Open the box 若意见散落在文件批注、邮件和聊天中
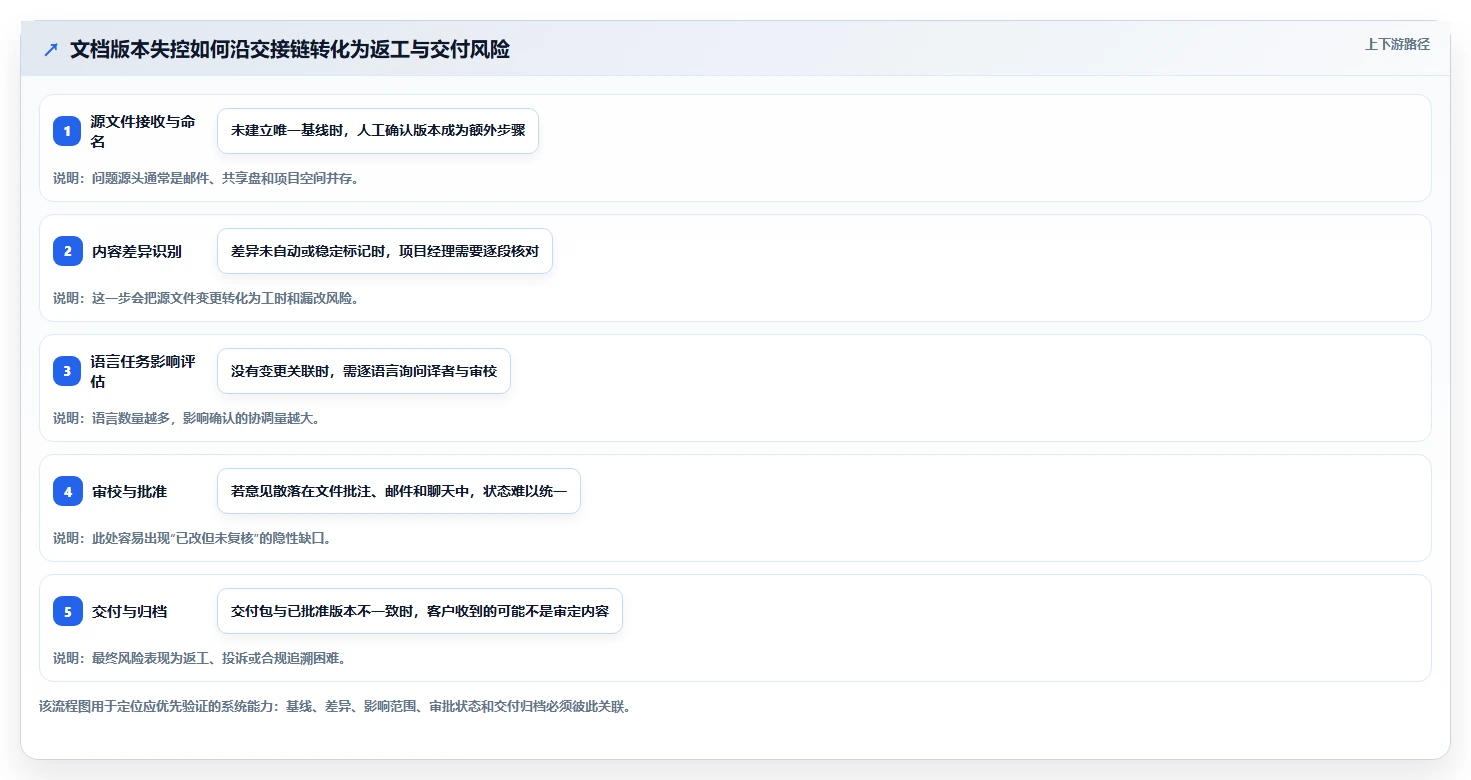Screen dimensions: 1471x780 click(399, 491)
